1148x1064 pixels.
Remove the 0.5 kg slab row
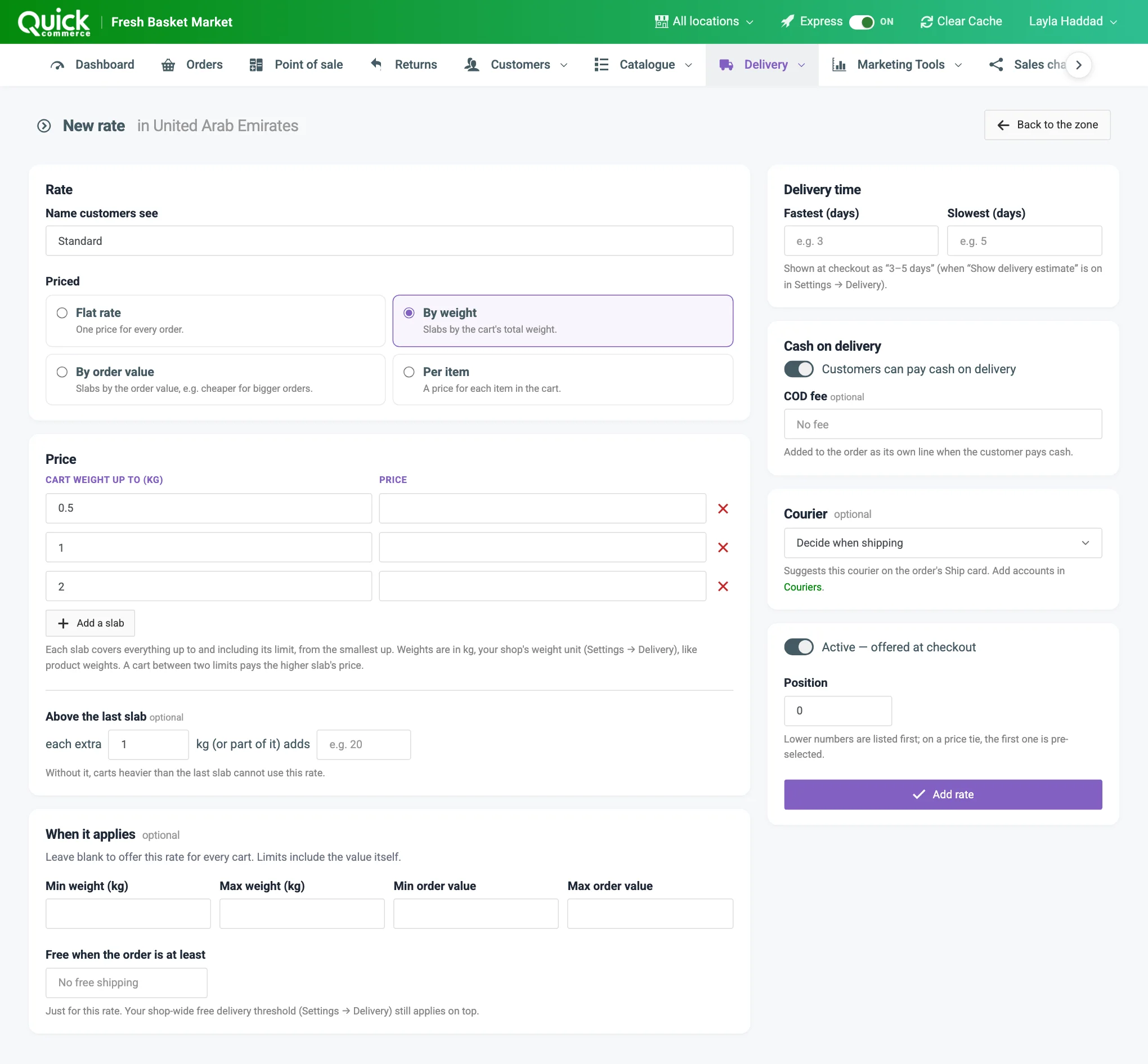(x=723, y=508)
